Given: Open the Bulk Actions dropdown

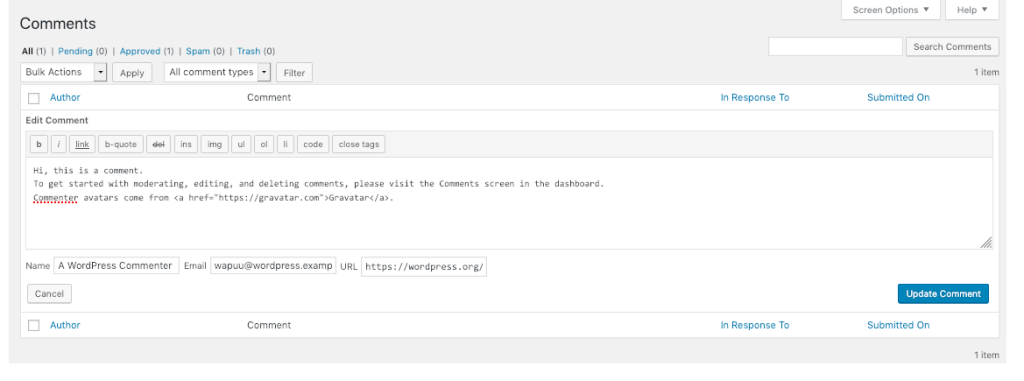Looking at the screenshot, I should pyautogui.click(x=63, y=72).
